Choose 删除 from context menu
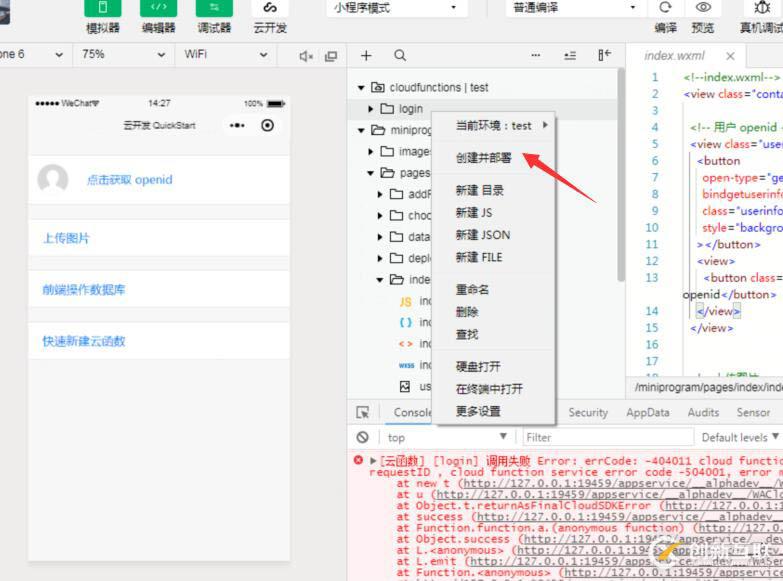This screenshot has width=783, height=581. (494, 312)
